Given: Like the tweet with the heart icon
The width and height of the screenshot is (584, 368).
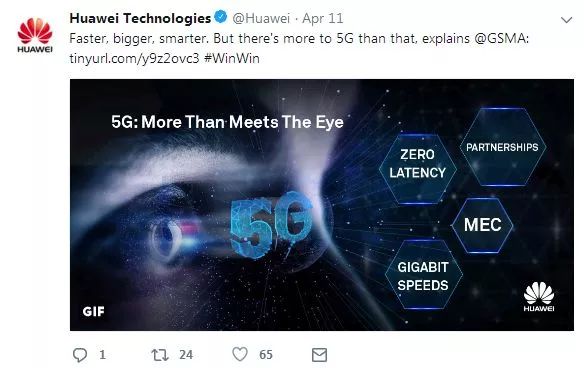Looking at the screenshot, I should click(x=240, y=354).
